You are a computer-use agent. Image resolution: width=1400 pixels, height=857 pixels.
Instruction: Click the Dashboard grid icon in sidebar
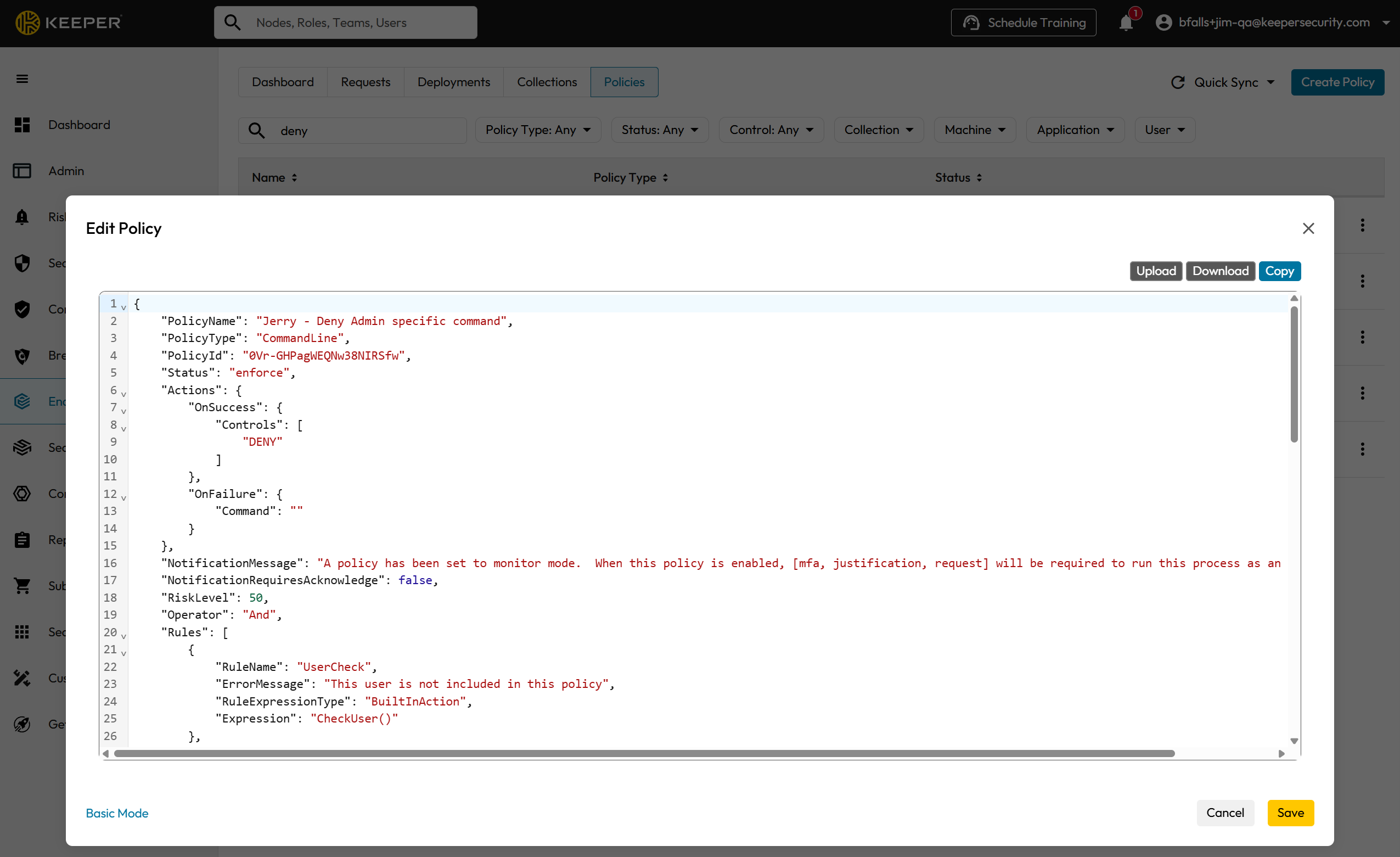(22, 125)
